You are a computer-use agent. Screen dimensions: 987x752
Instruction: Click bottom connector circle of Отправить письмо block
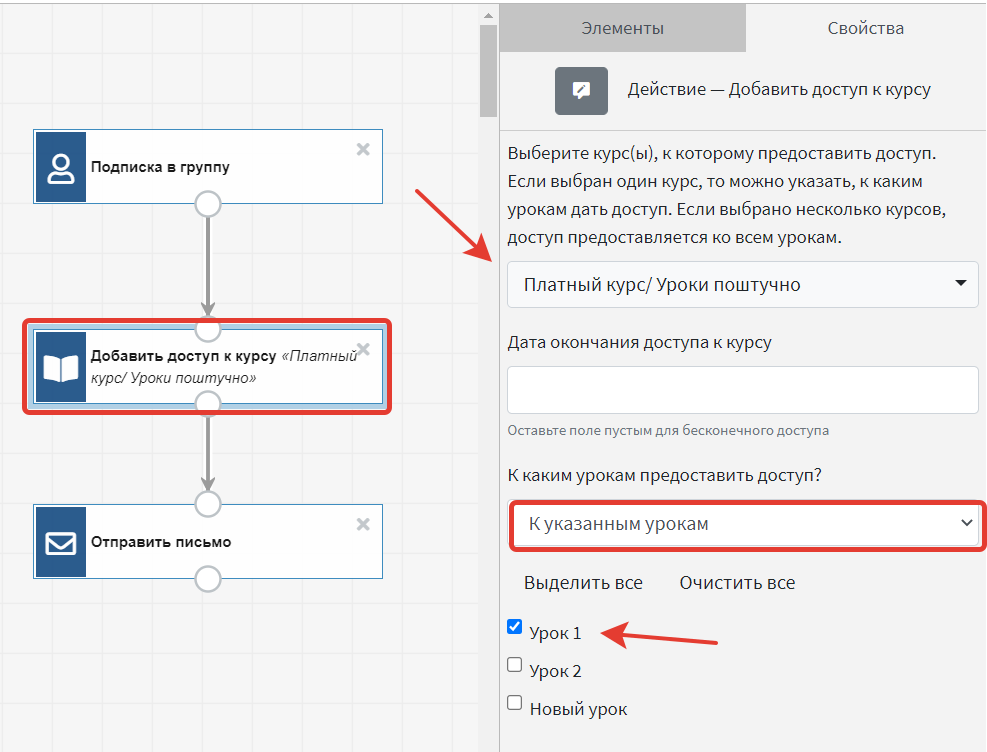(207, 579)
